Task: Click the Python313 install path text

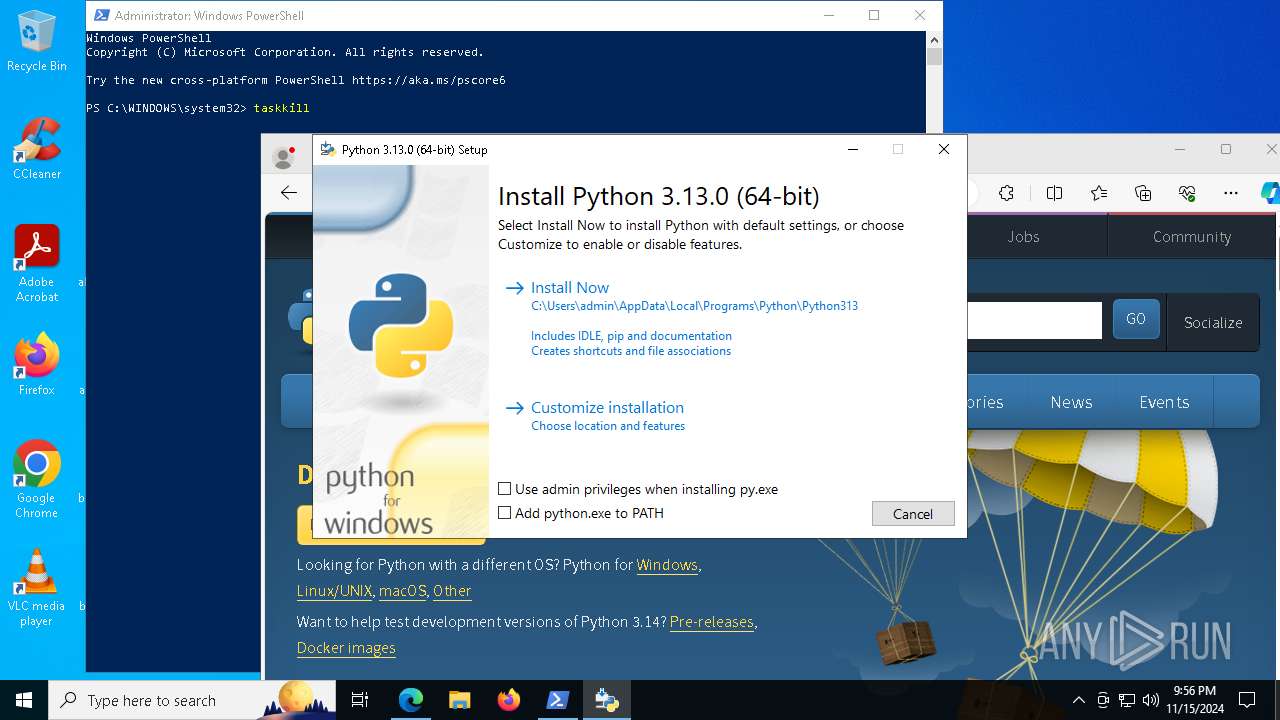Action: tap(694, 306)
